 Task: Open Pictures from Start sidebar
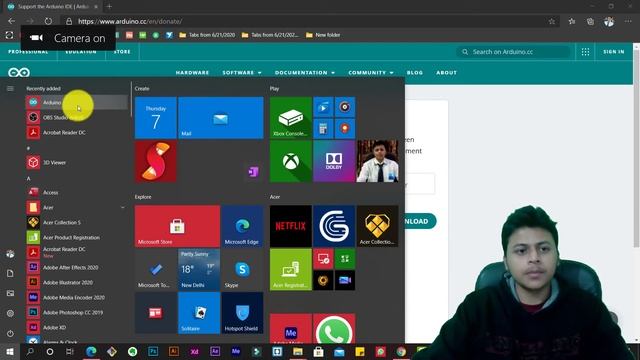pyautogui.click(x=10, y=293)
